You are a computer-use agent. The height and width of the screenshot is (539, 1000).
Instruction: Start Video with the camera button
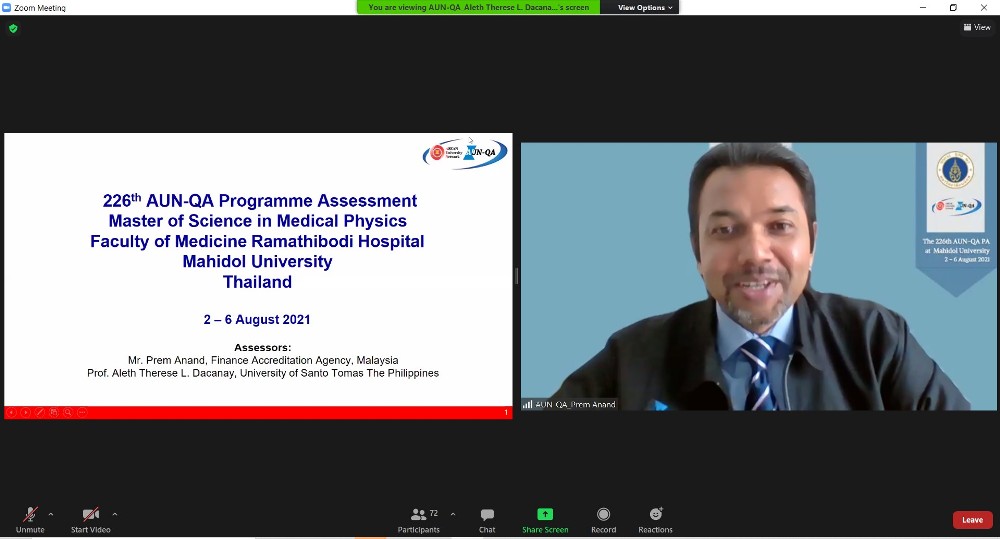[90, 515]
